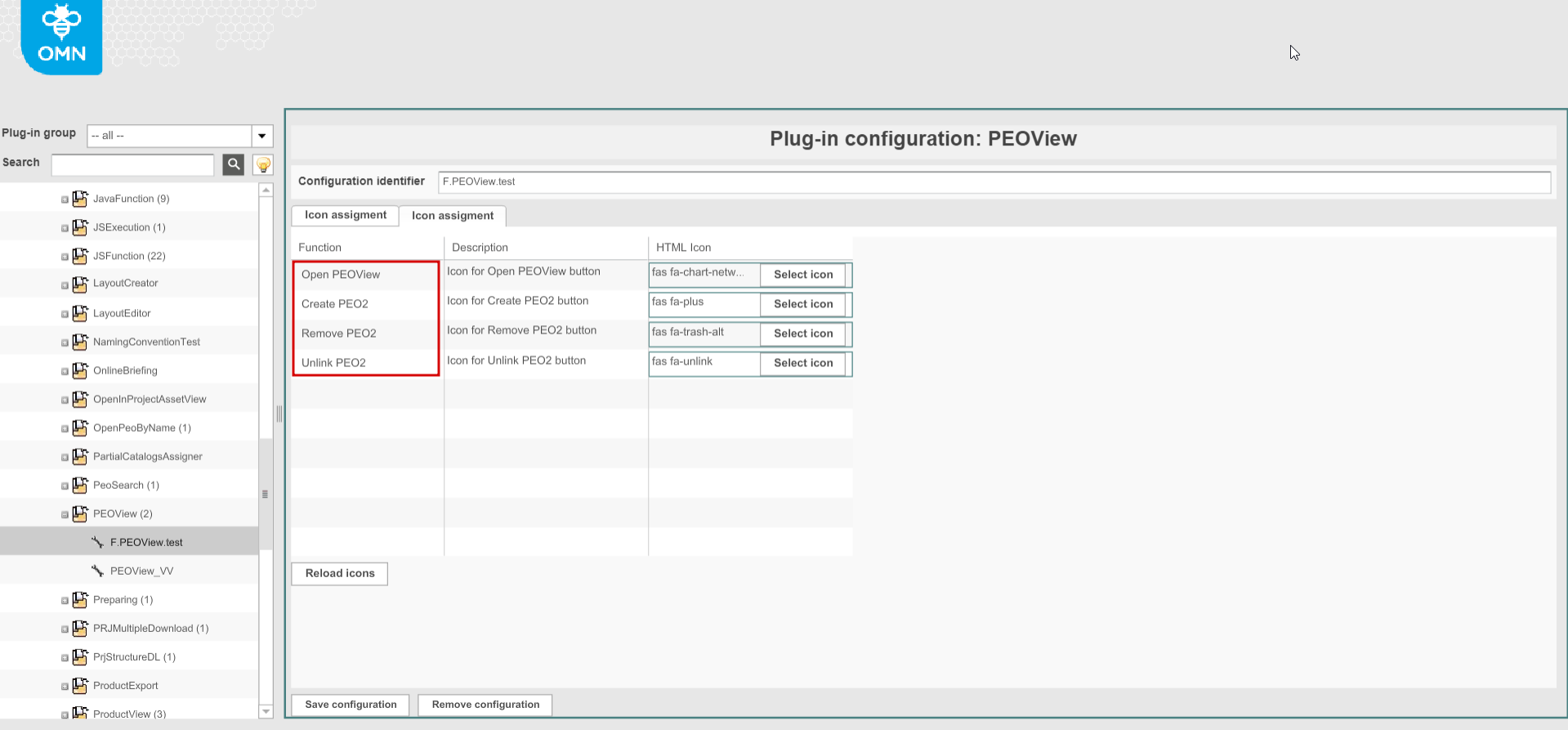
Task: Click the OnlineBriefing plug-in icon
Action: [80, 370]
